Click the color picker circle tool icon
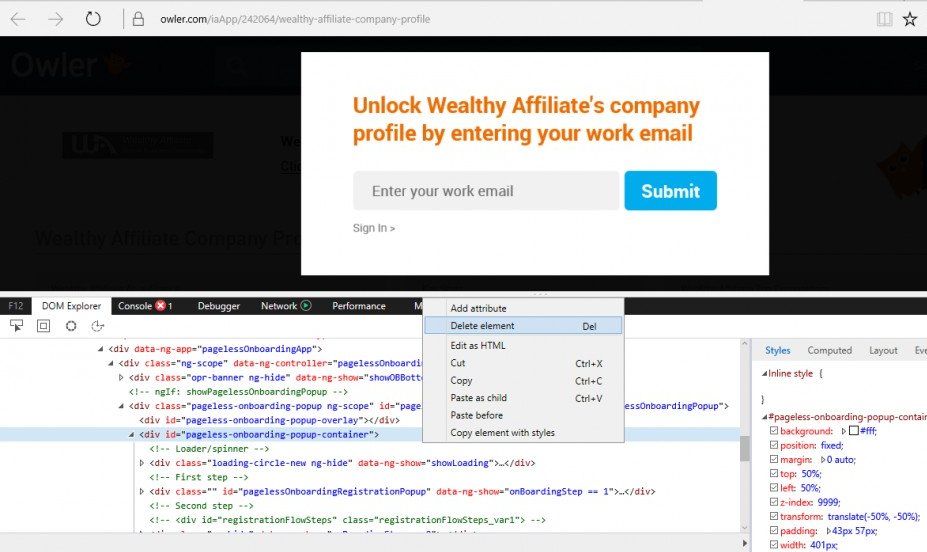Viewport: 927px width, 552px height. pyautogui.click(x=71, y=326)
